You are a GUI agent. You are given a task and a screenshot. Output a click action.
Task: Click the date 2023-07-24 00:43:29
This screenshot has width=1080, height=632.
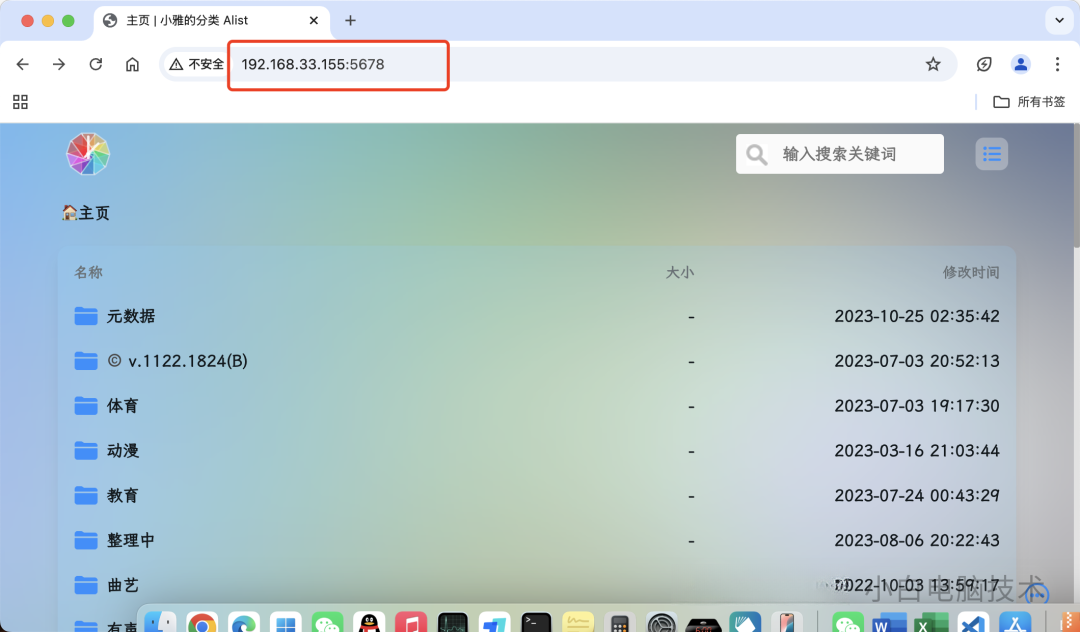(917, 495)
